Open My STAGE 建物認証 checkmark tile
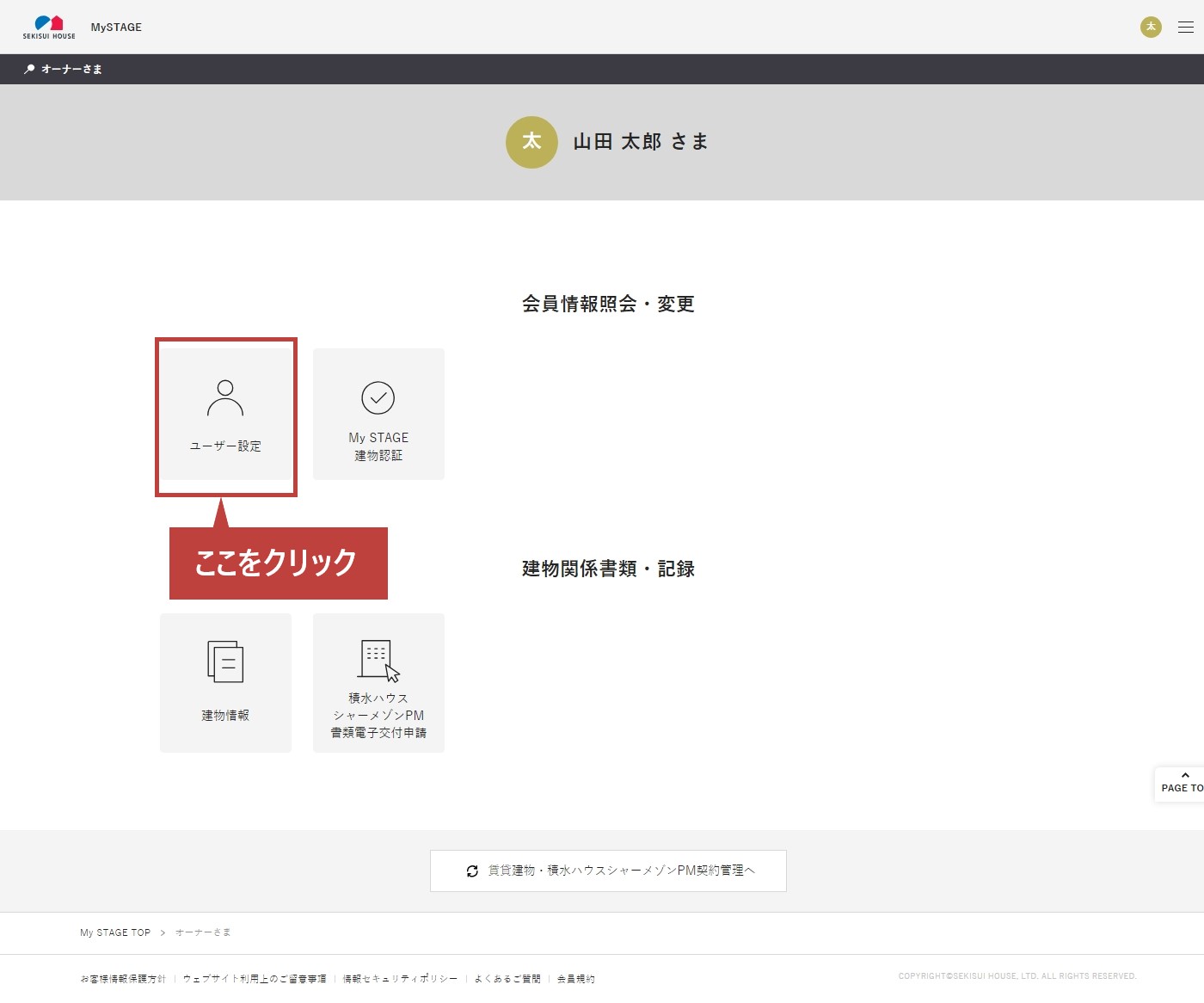The image size is (1204, 1003). point(378,414)
